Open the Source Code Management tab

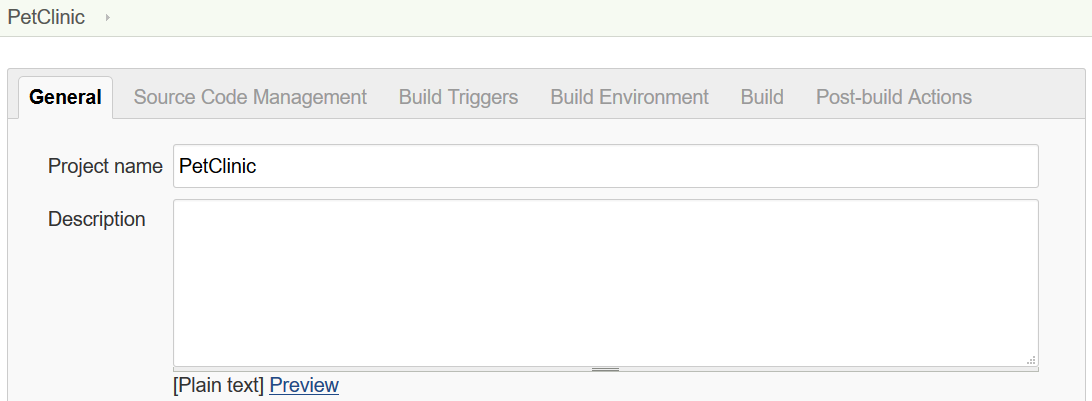pyautogui.click(x=250, y=97)
